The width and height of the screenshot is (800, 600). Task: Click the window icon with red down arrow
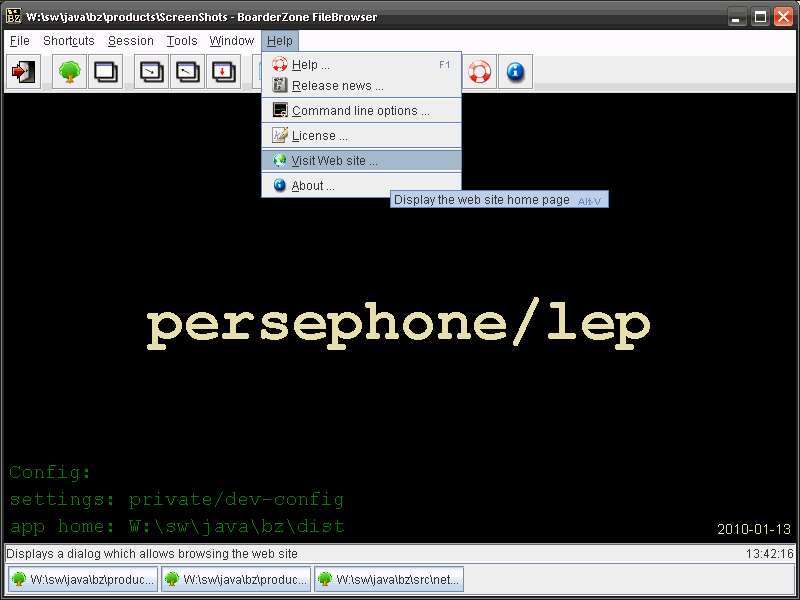(223, 72)
